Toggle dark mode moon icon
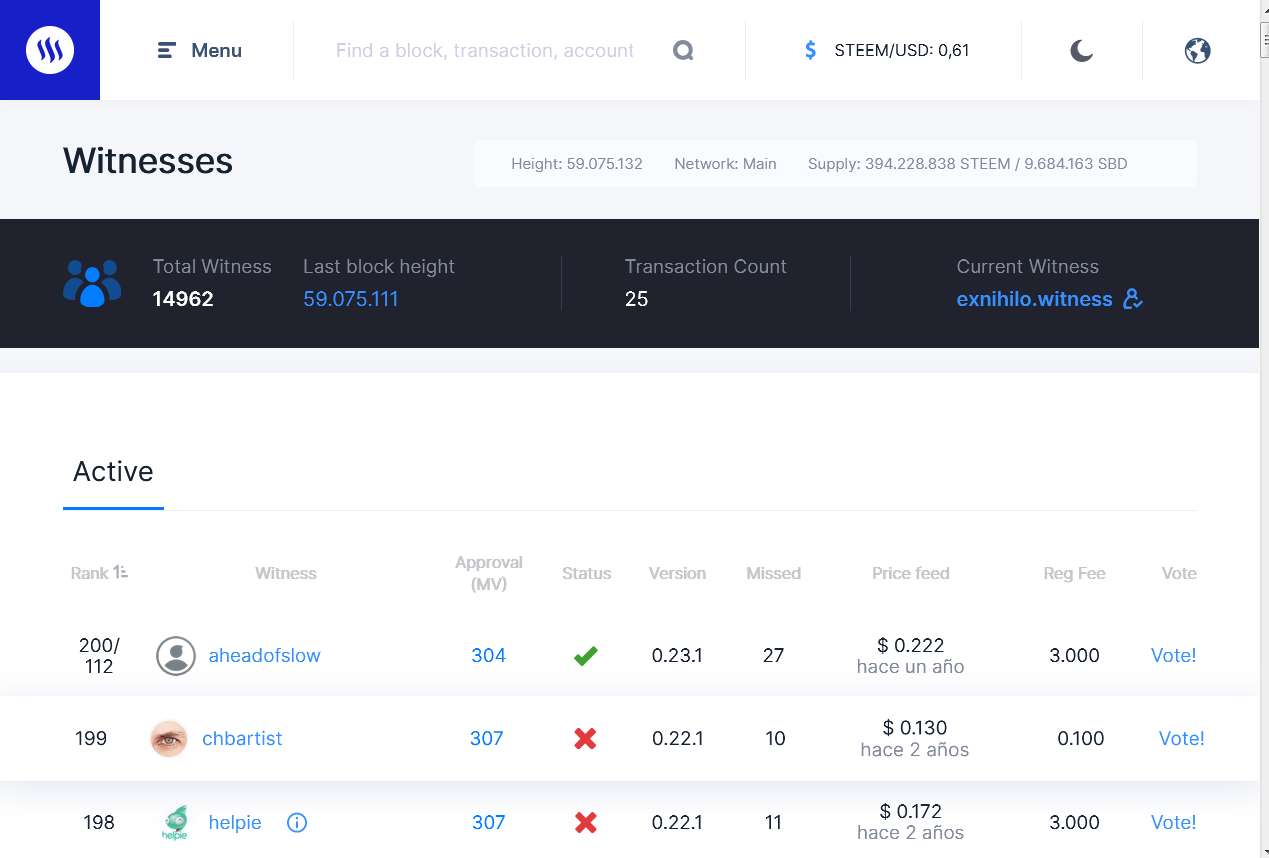Screen dimensions: 1269x858 point(1081,50)
